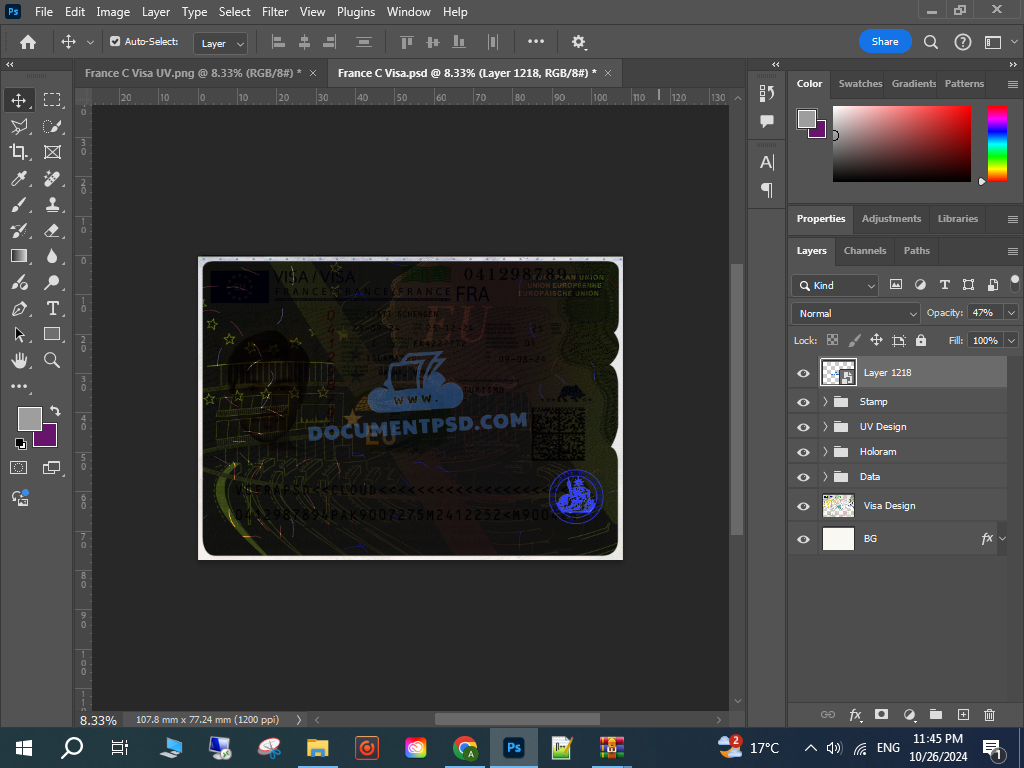Hide the Holoram group
This screenshot has width=1024, height=768.
pos(803,452)
